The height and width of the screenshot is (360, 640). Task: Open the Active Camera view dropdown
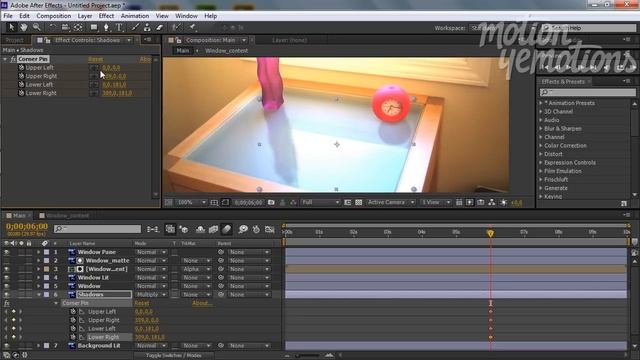391,202
